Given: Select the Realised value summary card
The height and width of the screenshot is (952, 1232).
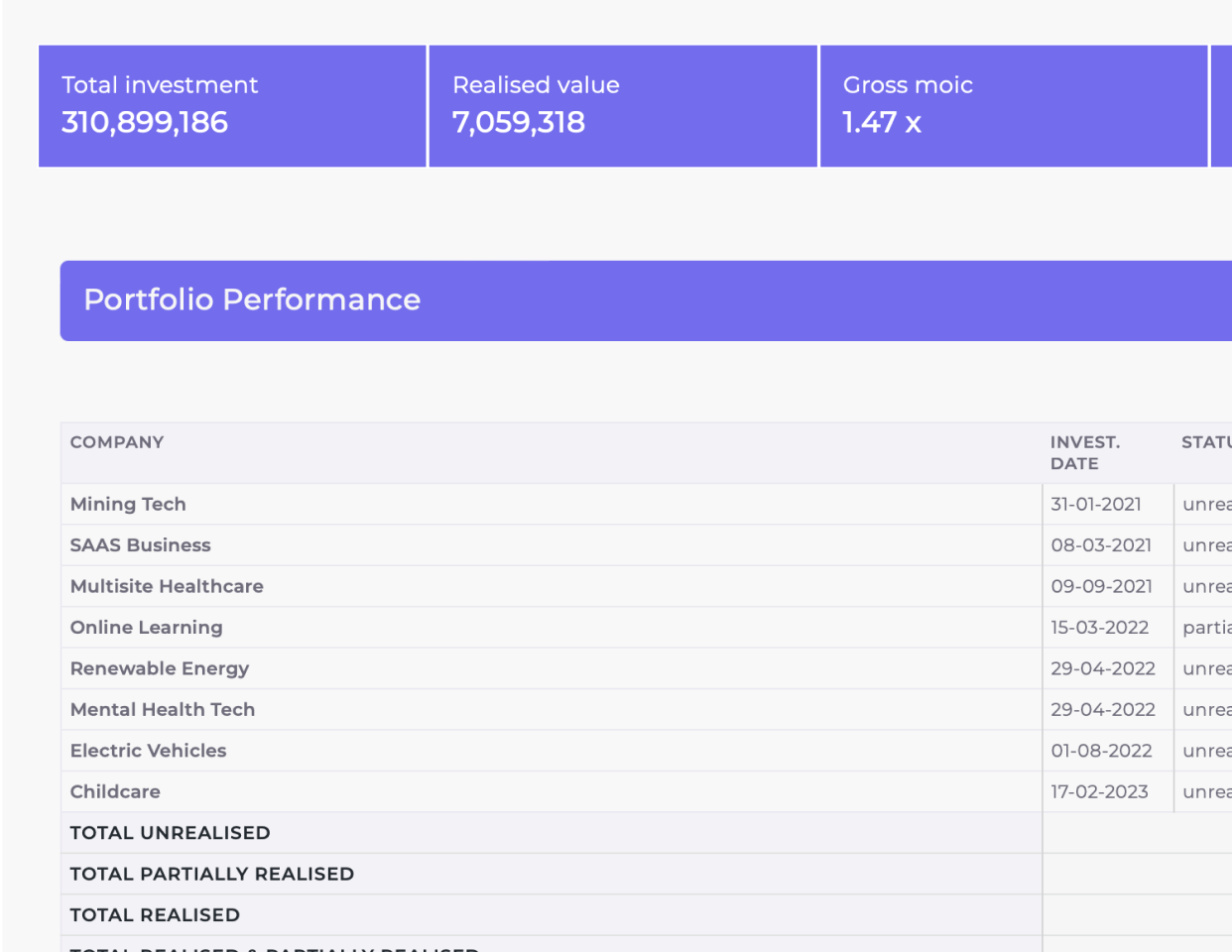Looking at the screenshot, I should [623, 106].
